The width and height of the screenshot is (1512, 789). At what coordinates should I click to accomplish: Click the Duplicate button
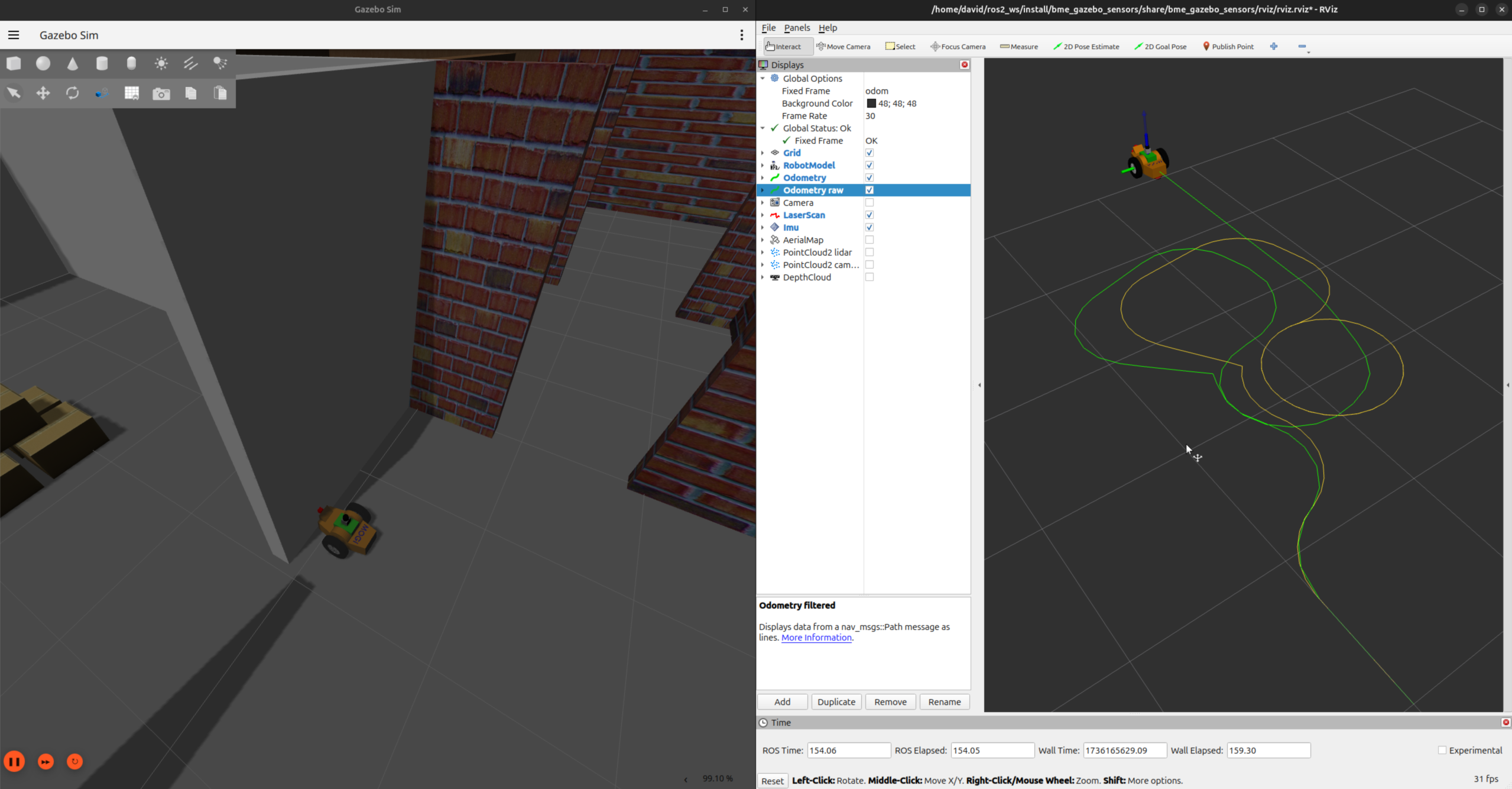coord(836,702)
